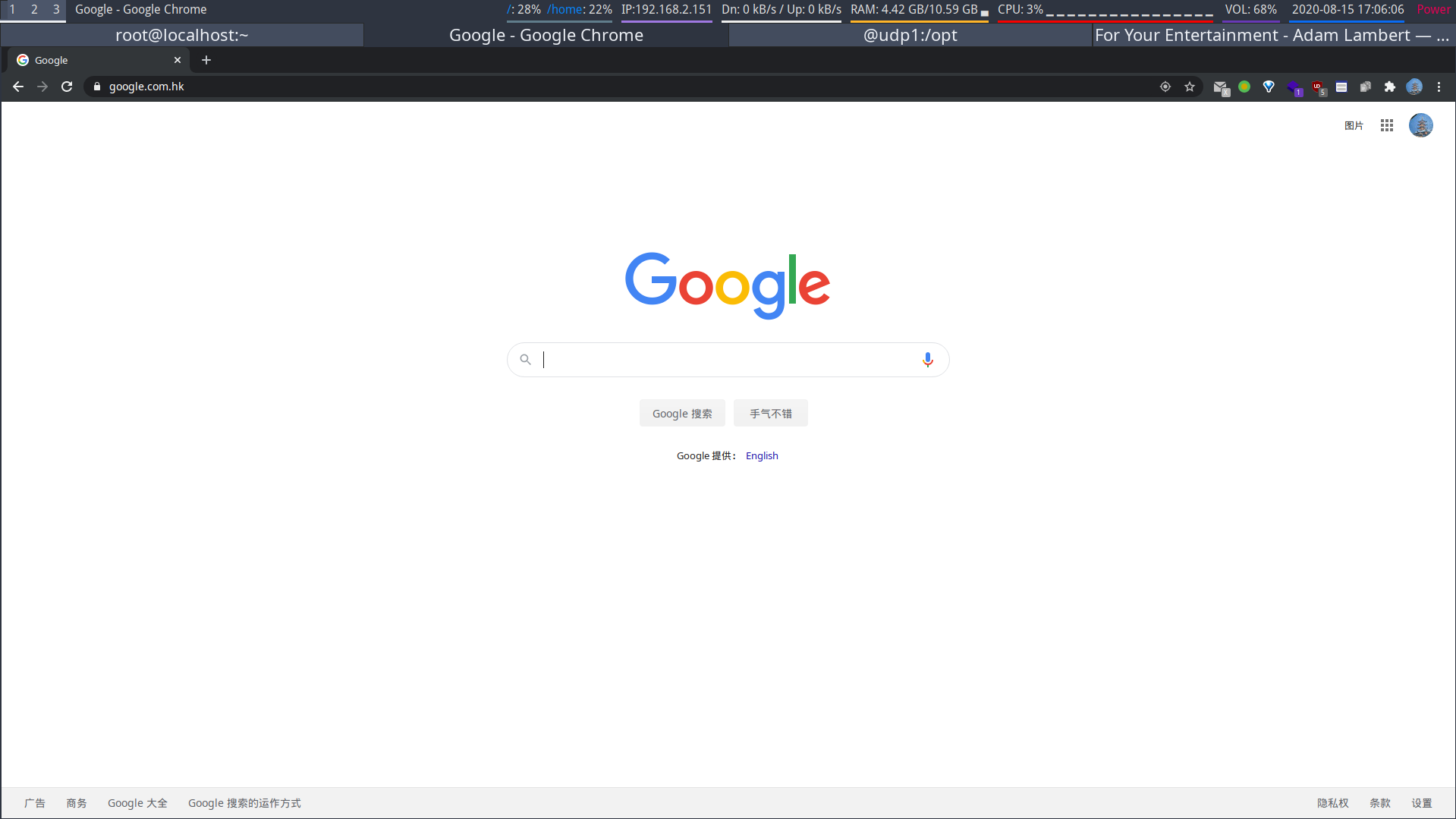Open the uBlock Origin extension icon
The image size is (1456, 819).
tap(1319, 88)
